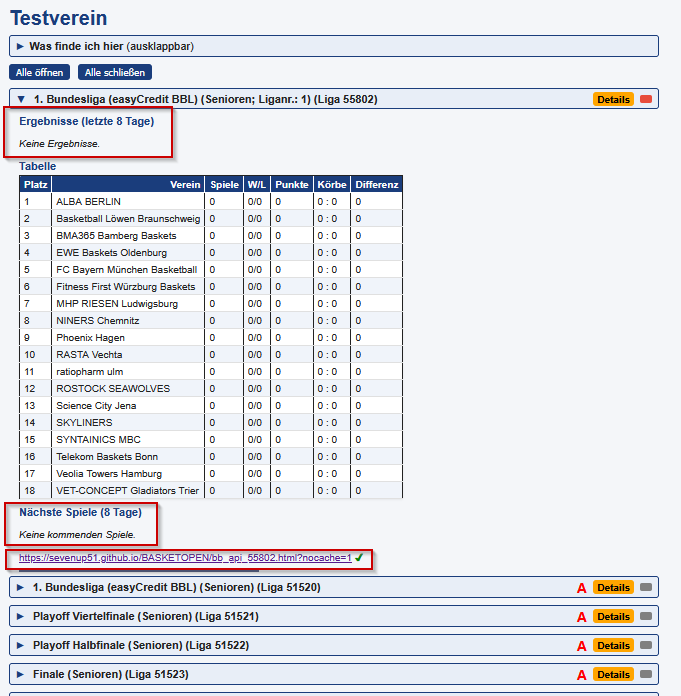
Task: Open the sevenup51.github.io bb_api_55802 link
Action: 185,558
